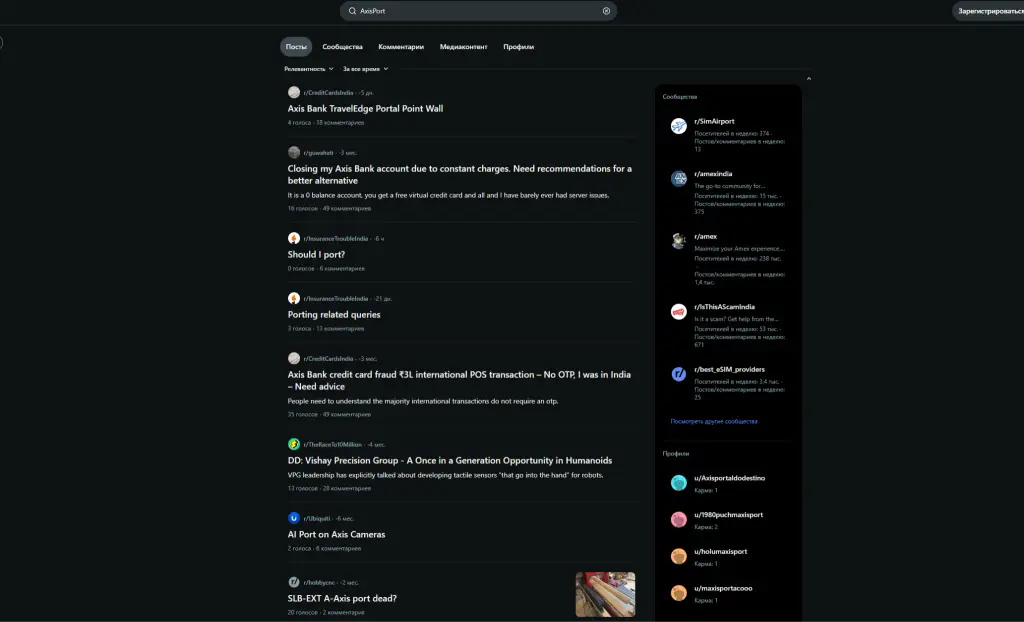Screen dimensions: 1024x622
Task: Click the u/Axisportaldodestino avatar
Action: point(679,483)
